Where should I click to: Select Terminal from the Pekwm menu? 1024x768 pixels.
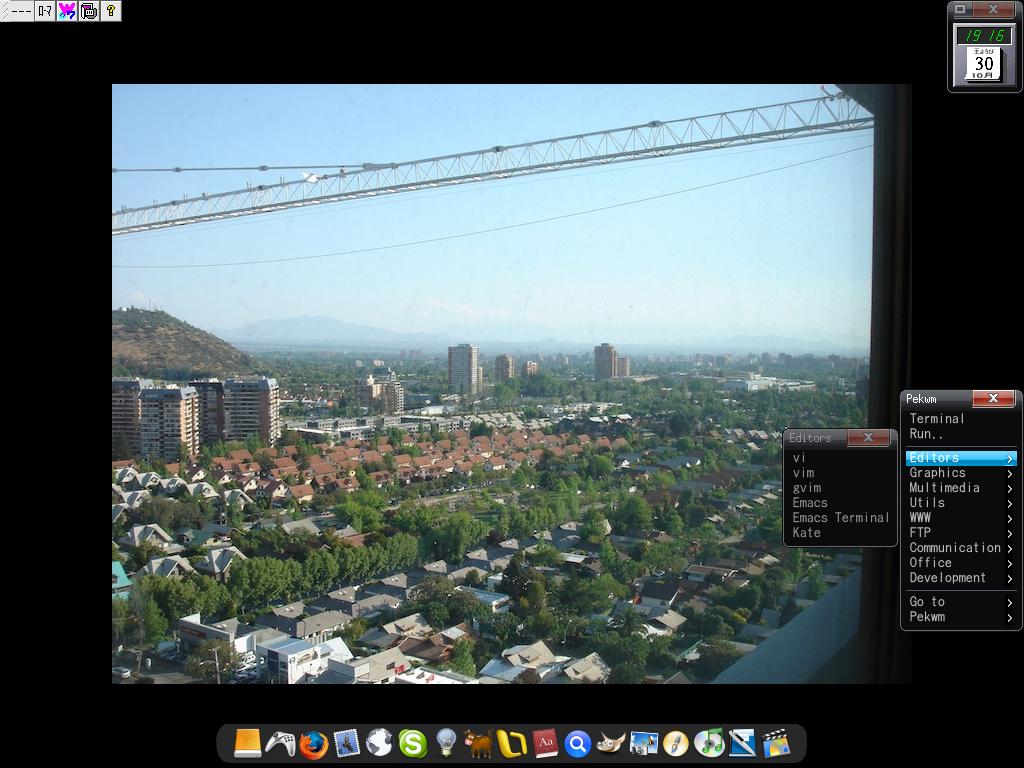click(x=937, y=419)
